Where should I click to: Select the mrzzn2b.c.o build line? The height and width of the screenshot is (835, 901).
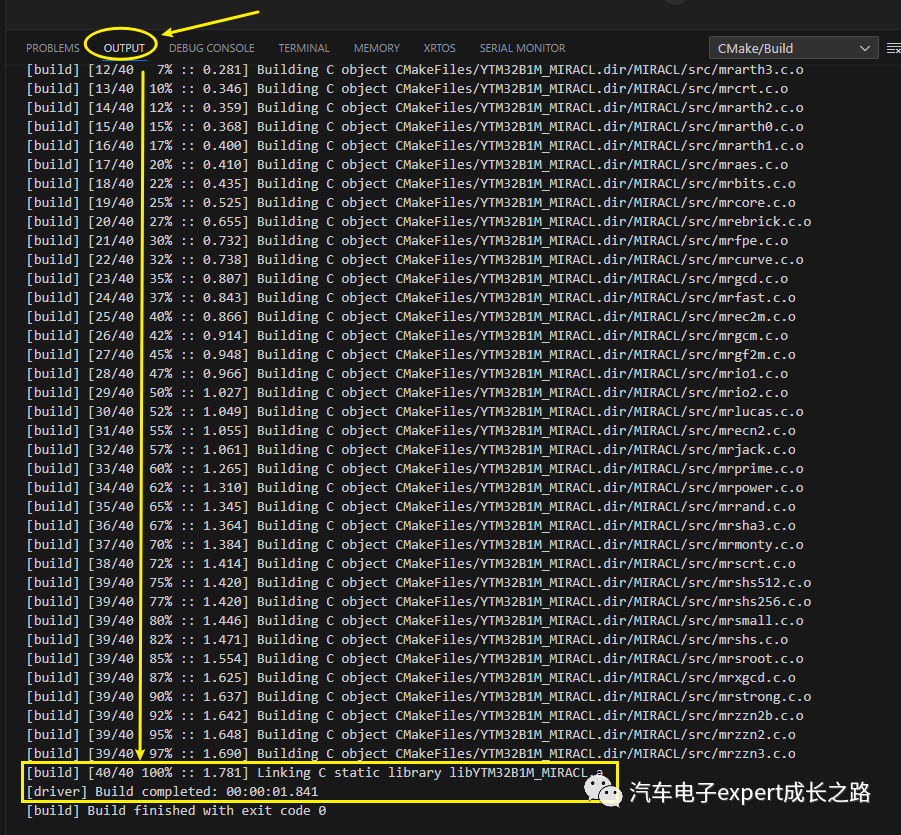415,716
